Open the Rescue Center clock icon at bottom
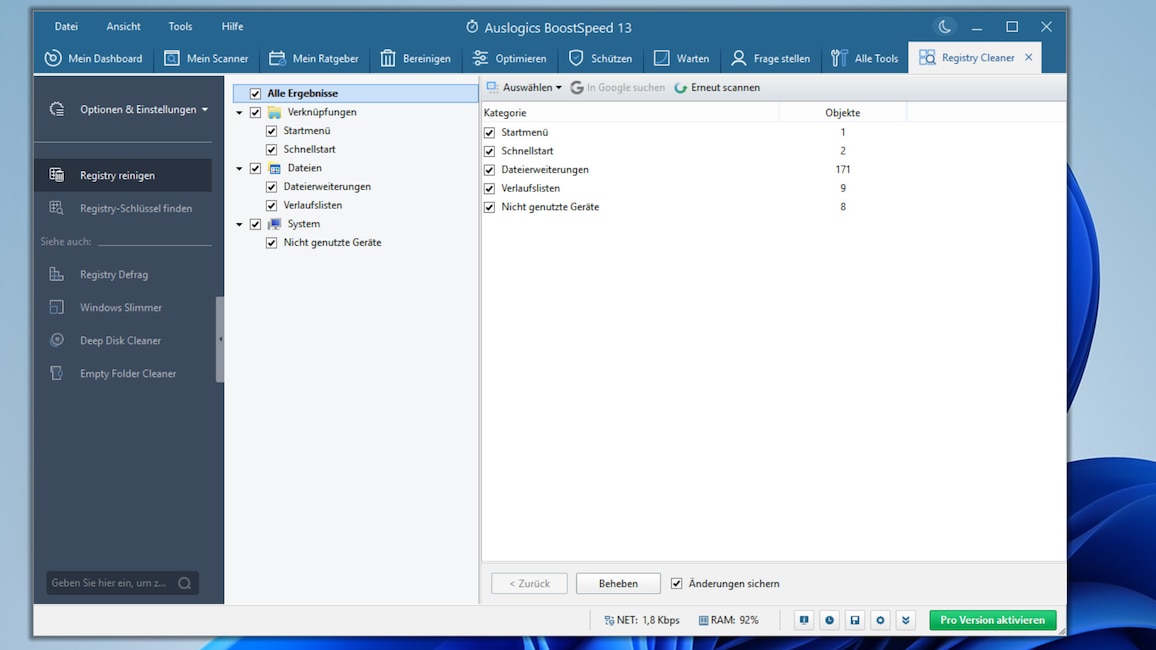This screenshot has width=1156, height=650. [x=829, y=620]
